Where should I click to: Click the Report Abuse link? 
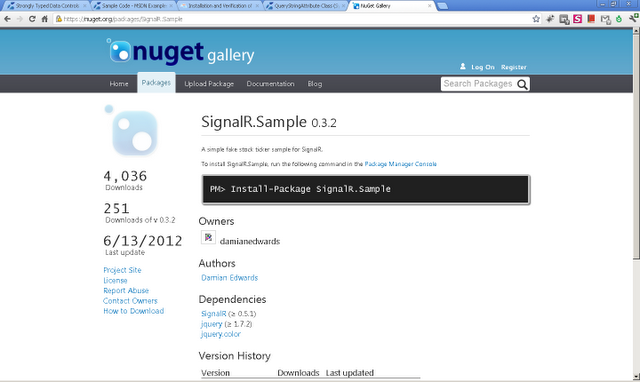click(126, 291)
